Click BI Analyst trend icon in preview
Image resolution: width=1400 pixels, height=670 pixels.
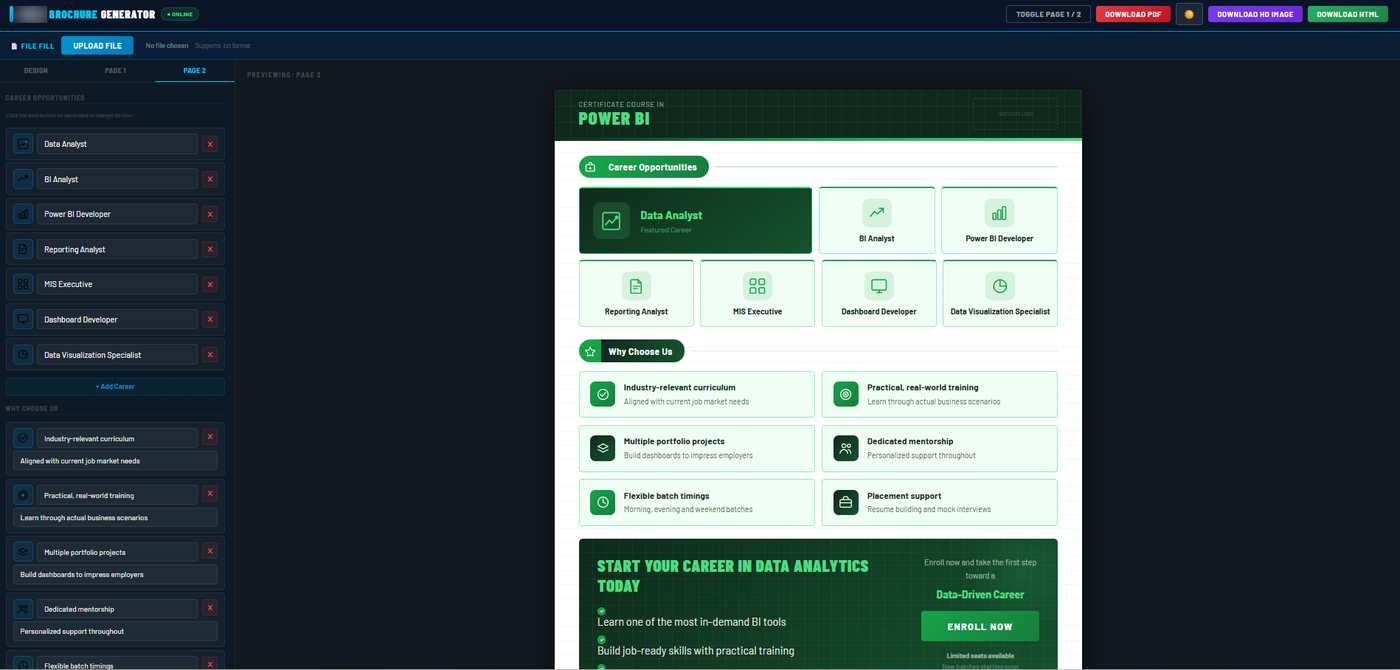pyautogui.click(x=877, y=212)
